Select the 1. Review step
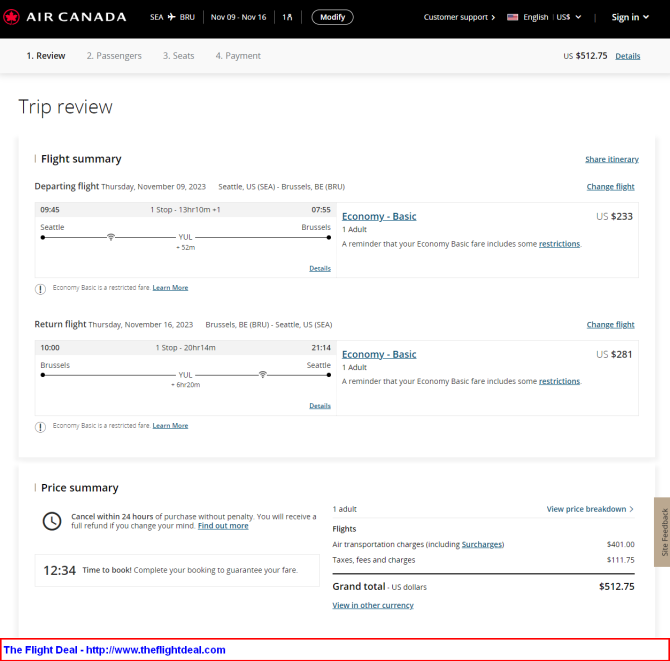This screenshot has width=670, height=661. click(46, 56)
